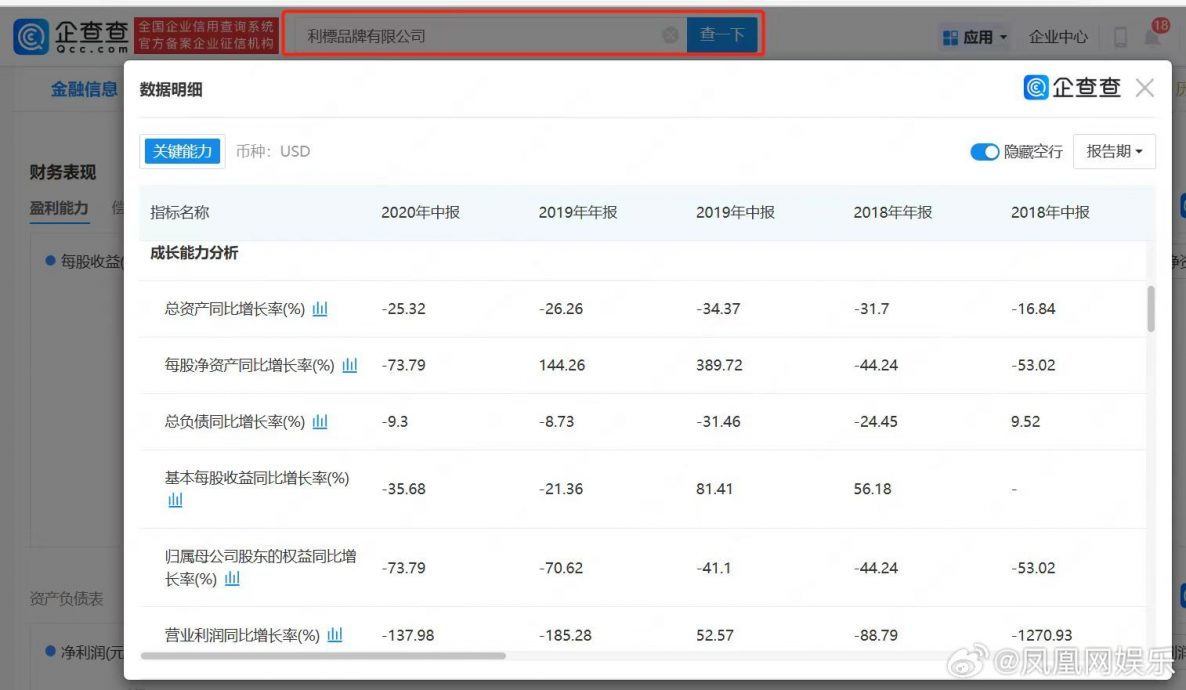
Task: Click the horizontal scrollbar below the table
Action: pos(324,656)
